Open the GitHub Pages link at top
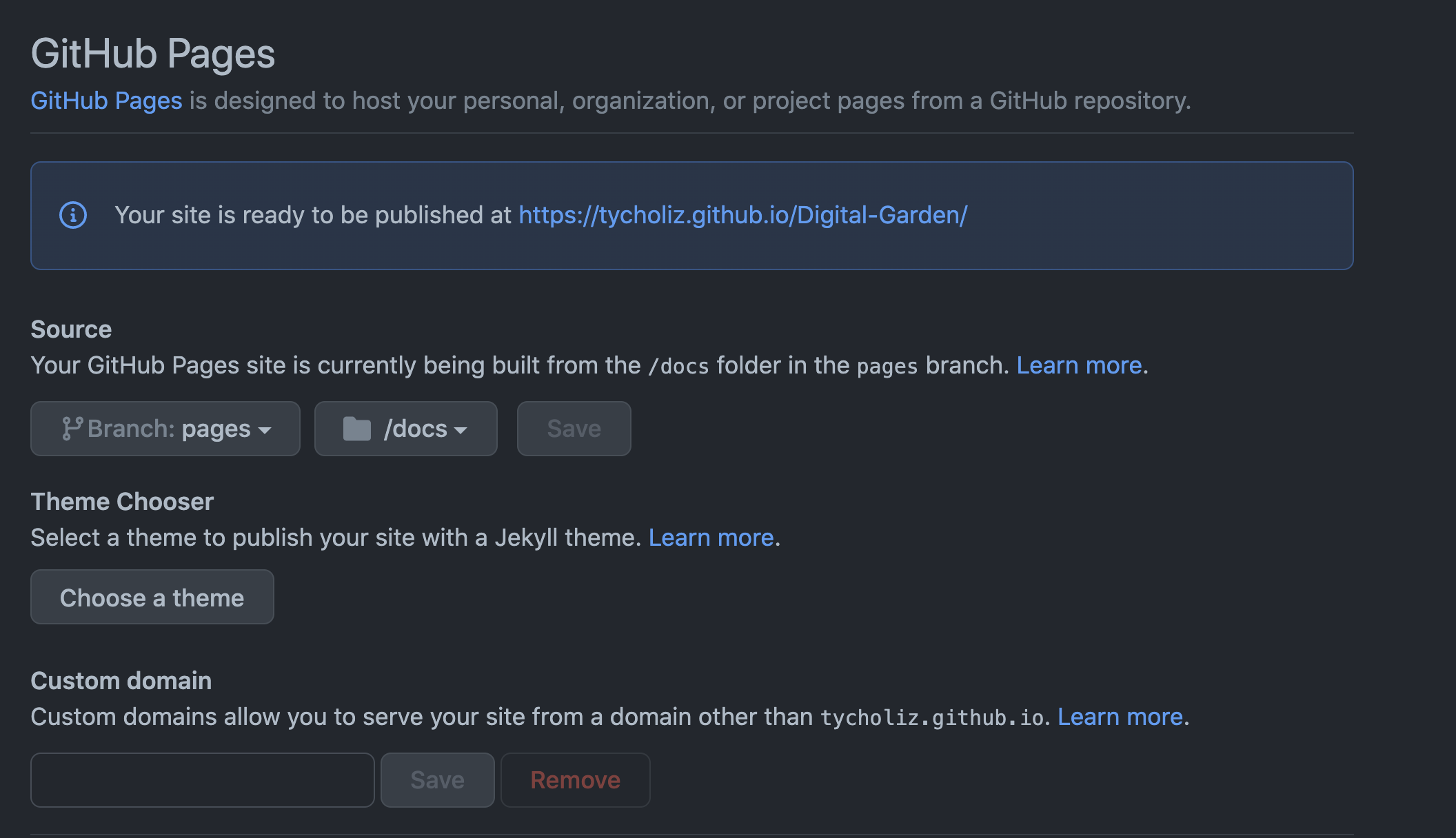Screen dimensions: 1456x838 click(105, 101)
